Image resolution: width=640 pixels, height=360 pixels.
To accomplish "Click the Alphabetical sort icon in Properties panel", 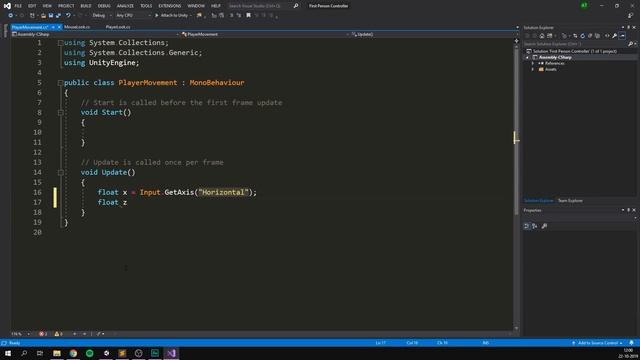I will (x=535, y=226).
